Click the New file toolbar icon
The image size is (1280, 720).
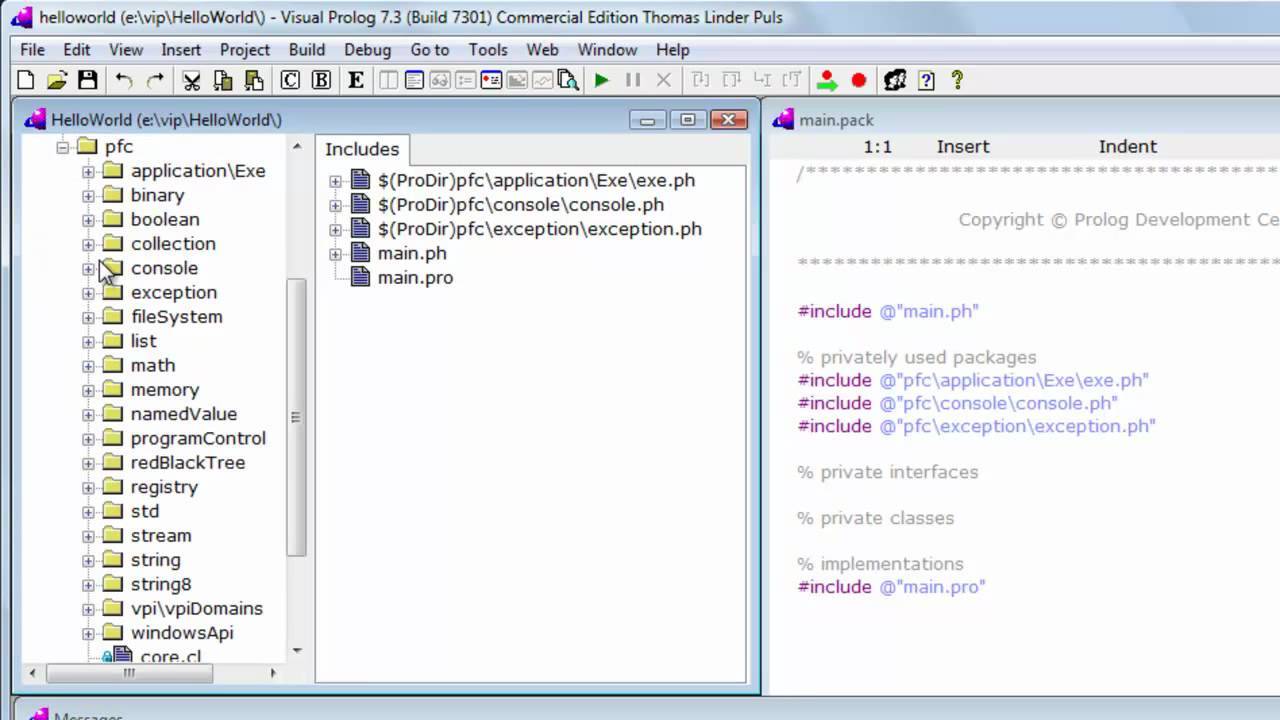tap(27, 81)
